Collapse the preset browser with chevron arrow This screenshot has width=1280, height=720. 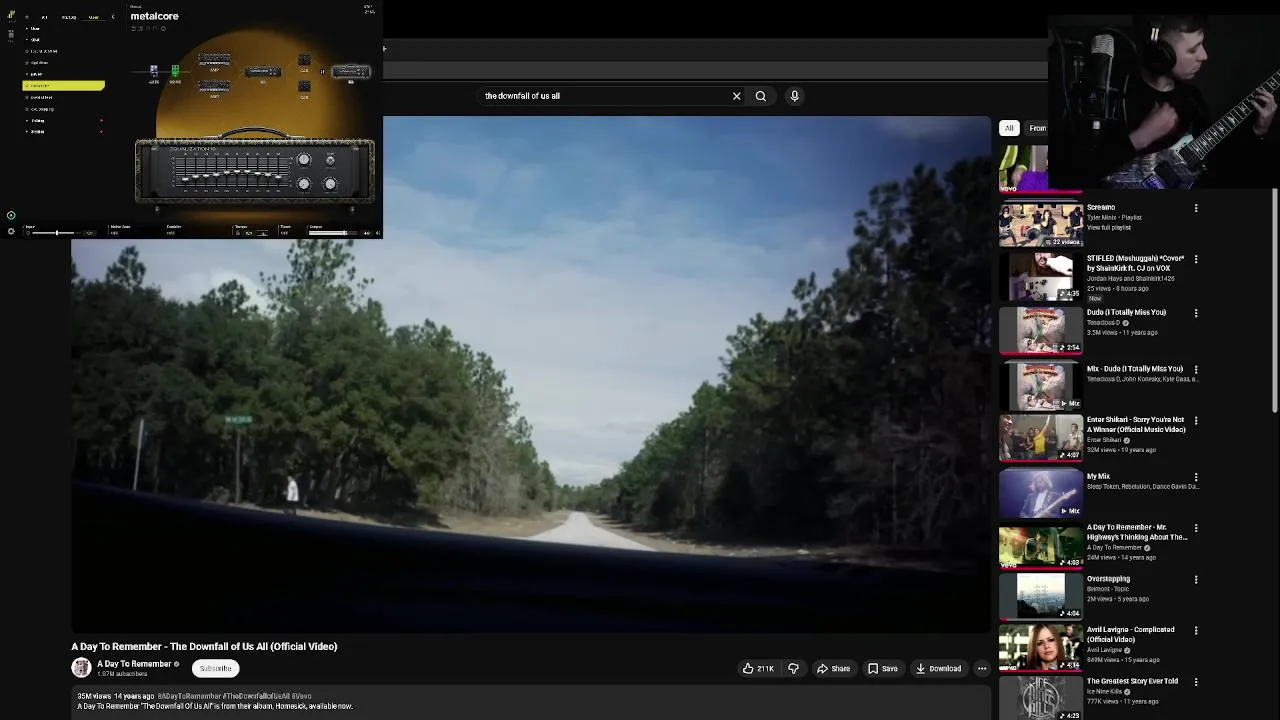point(113,17)
